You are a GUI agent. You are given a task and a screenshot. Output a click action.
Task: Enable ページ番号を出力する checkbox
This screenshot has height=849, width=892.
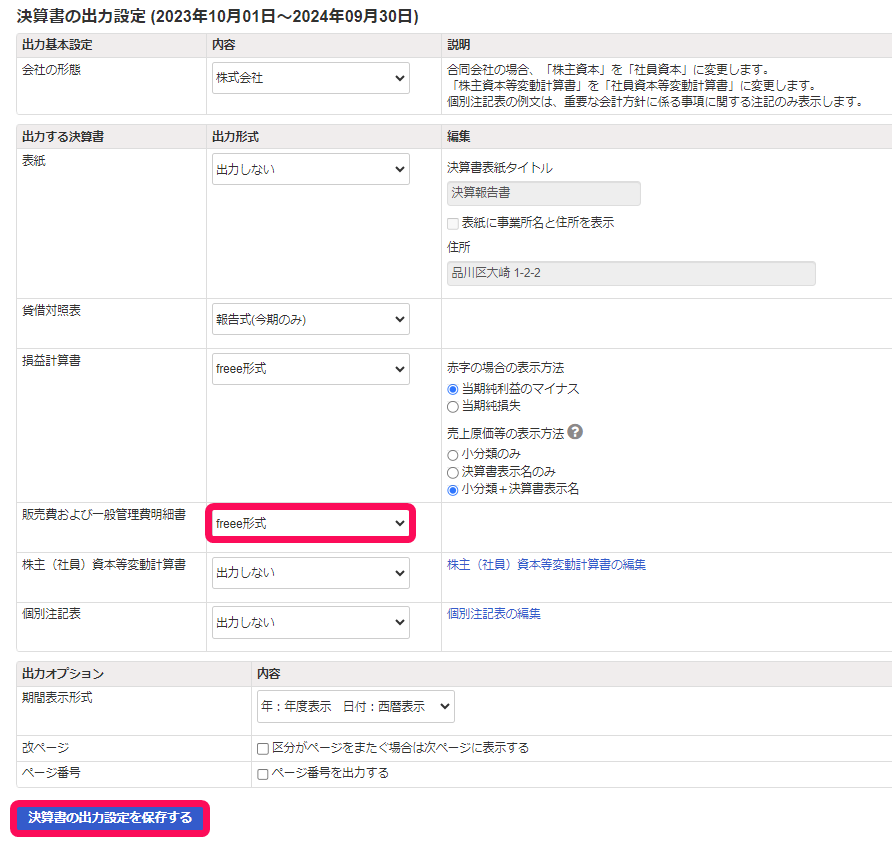click(x=263, y=774)
